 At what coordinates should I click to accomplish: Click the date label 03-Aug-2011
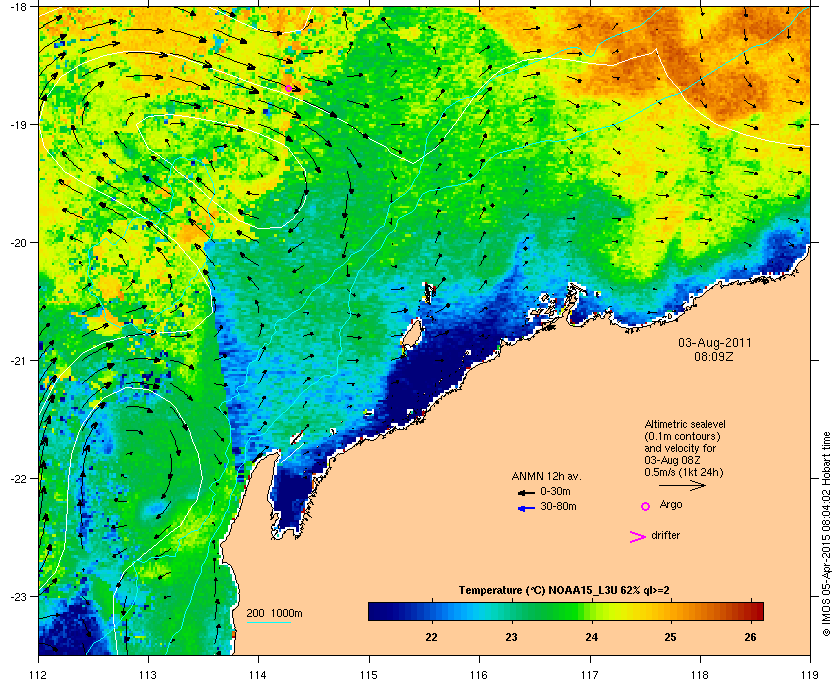715,343
